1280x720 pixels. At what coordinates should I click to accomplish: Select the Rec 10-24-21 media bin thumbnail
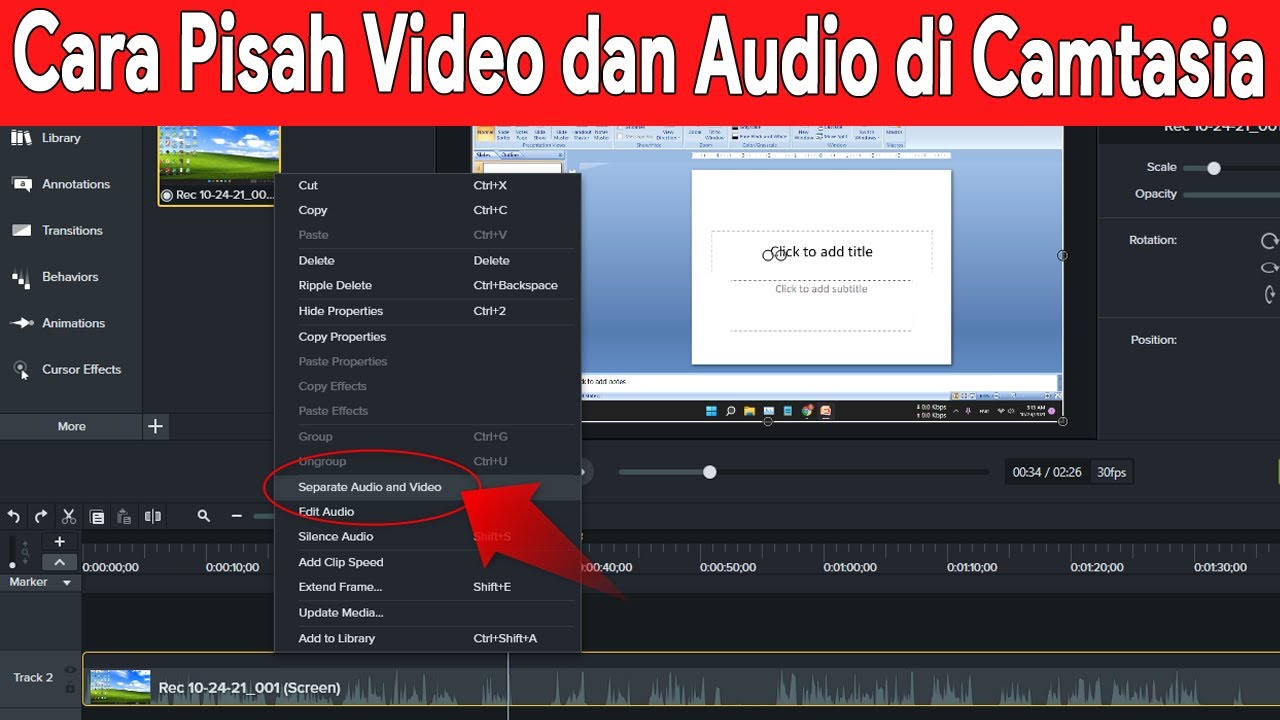pos(219,165)
